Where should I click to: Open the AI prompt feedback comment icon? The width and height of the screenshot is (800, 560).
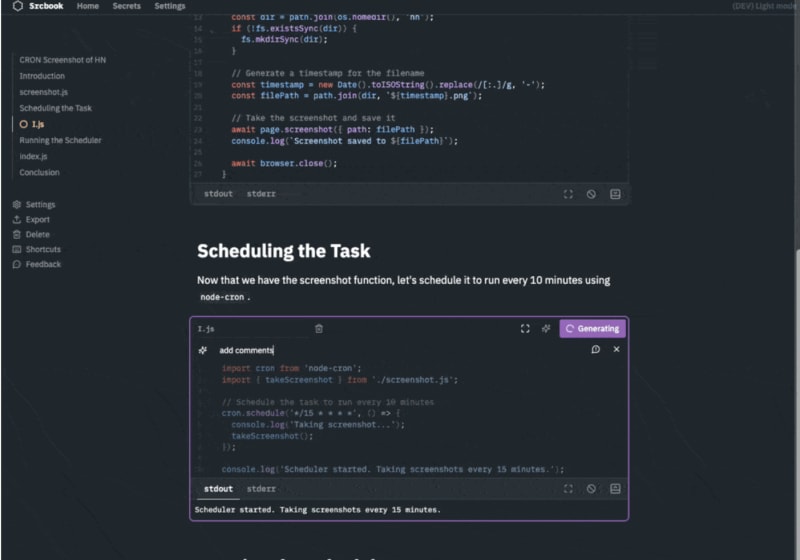[596, 350]
